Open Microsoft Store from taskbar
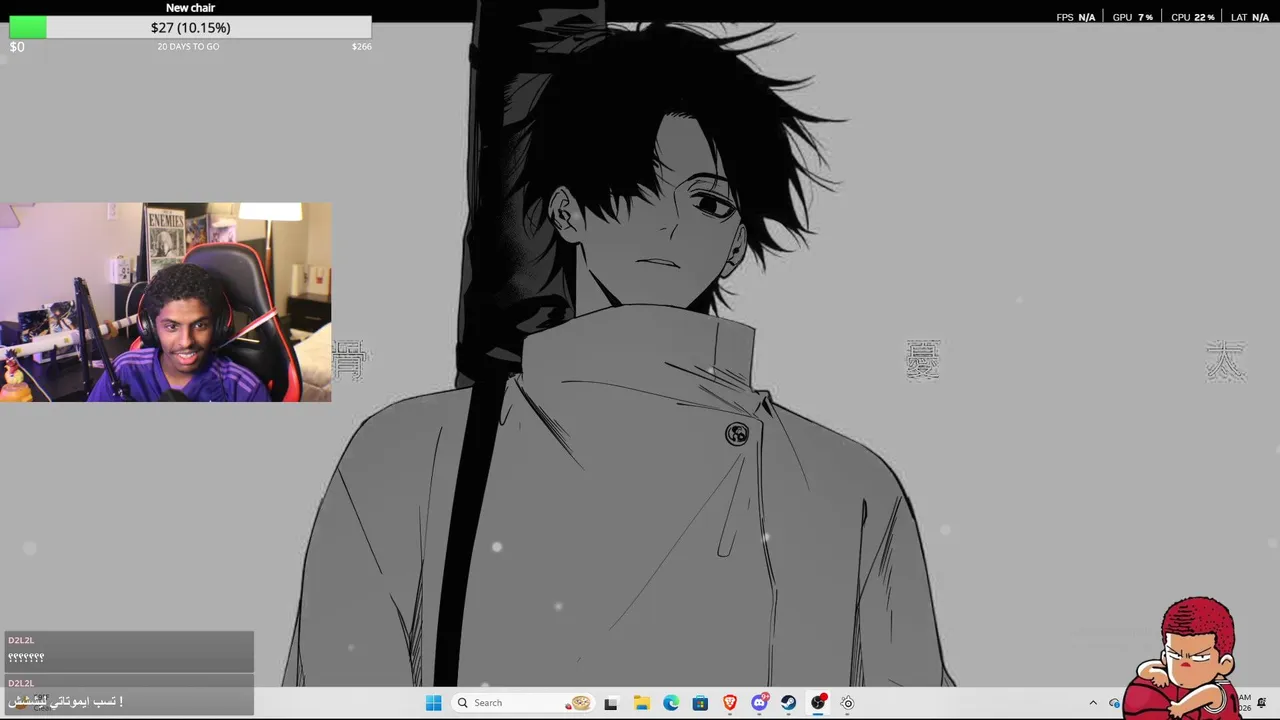1280x720 pixels. [x=700, y=703]
